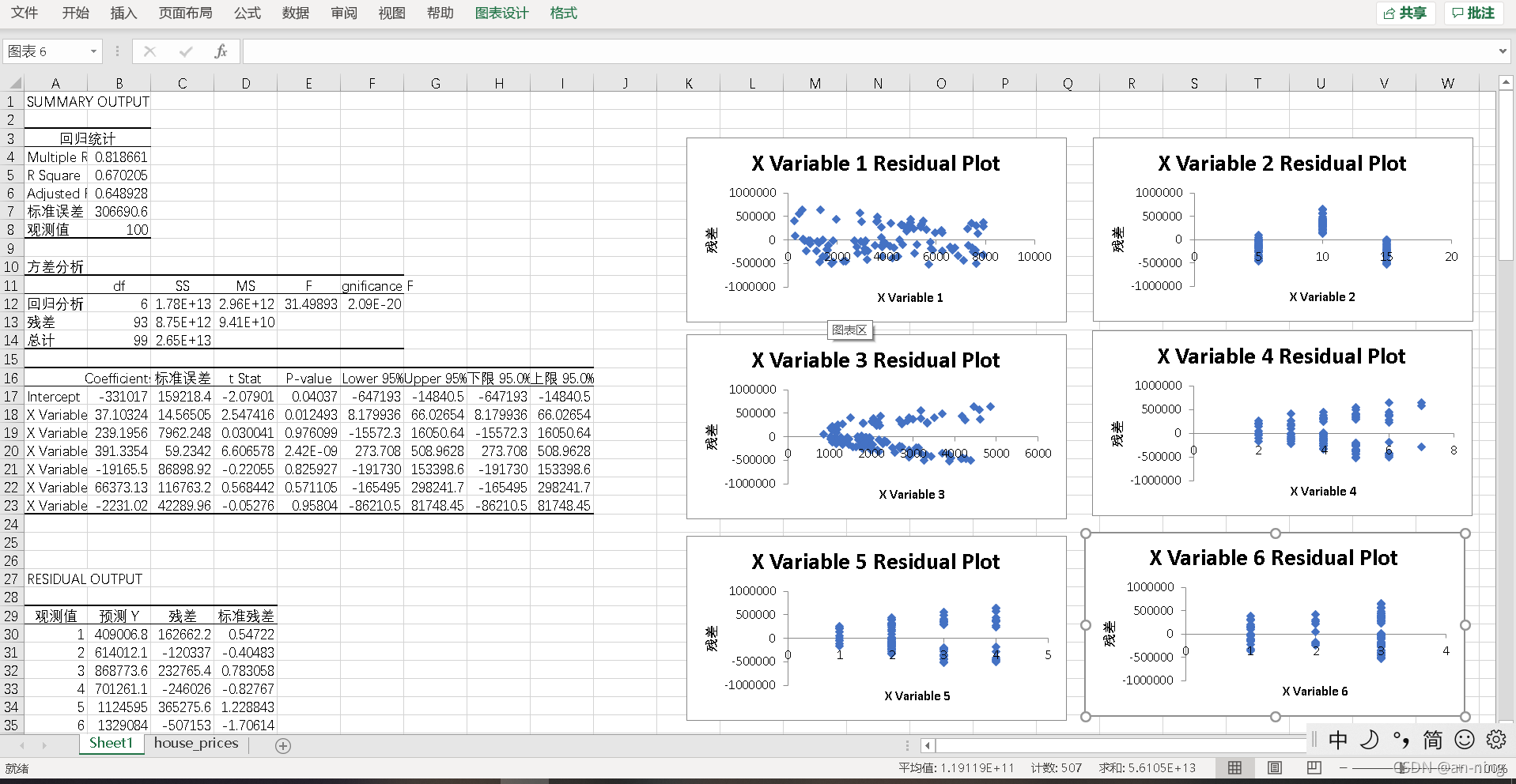
Task: Click the 方差分析 heading cell
Action: (55, 266)
